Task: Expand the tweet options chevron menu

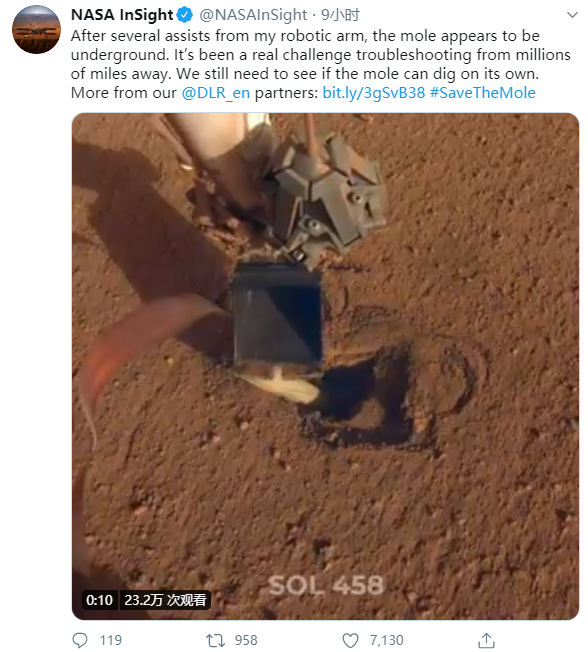Action: 573,15
